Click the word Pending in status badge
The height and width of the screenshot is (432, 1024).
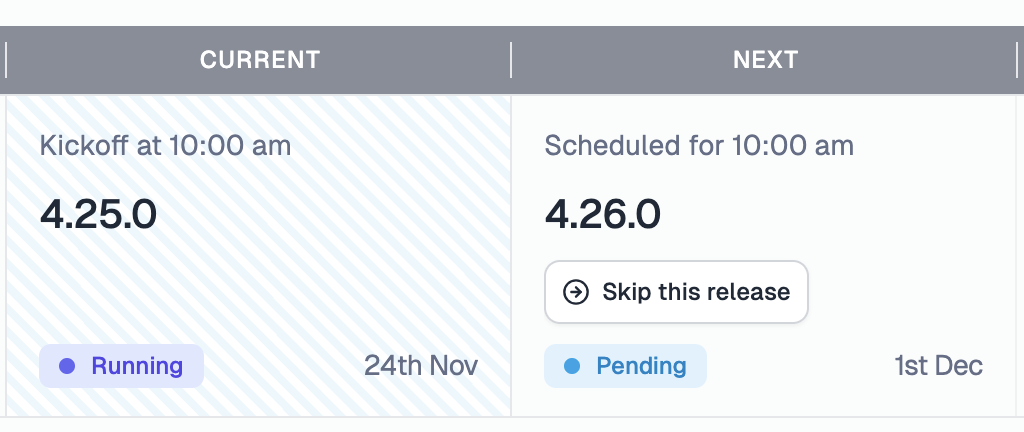coord(641,366)
